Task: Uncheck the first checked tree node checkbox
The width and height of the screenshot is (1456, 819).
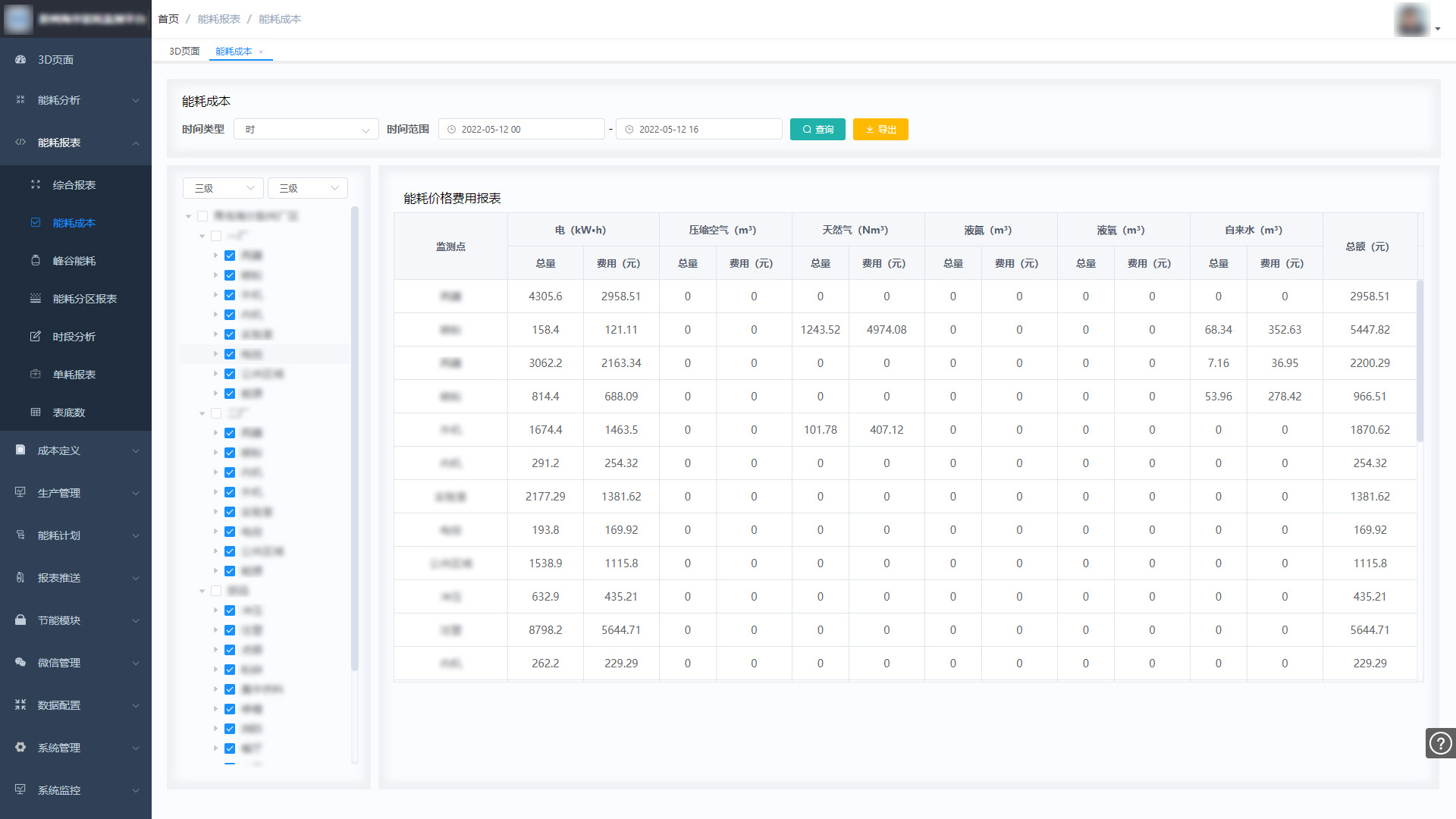Action: (230, 256)
